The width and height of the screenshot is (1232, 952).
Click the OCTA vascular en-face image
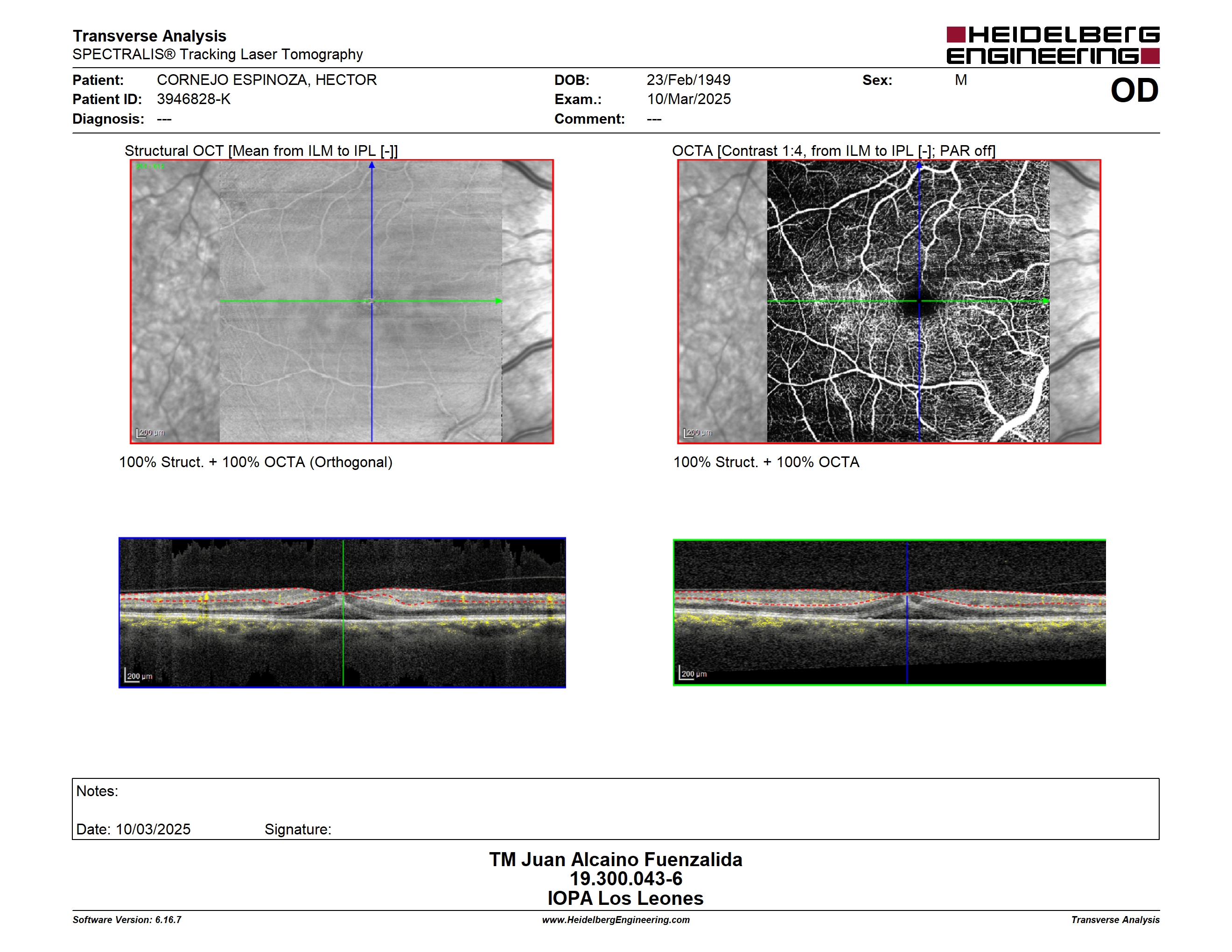point(889,302)
